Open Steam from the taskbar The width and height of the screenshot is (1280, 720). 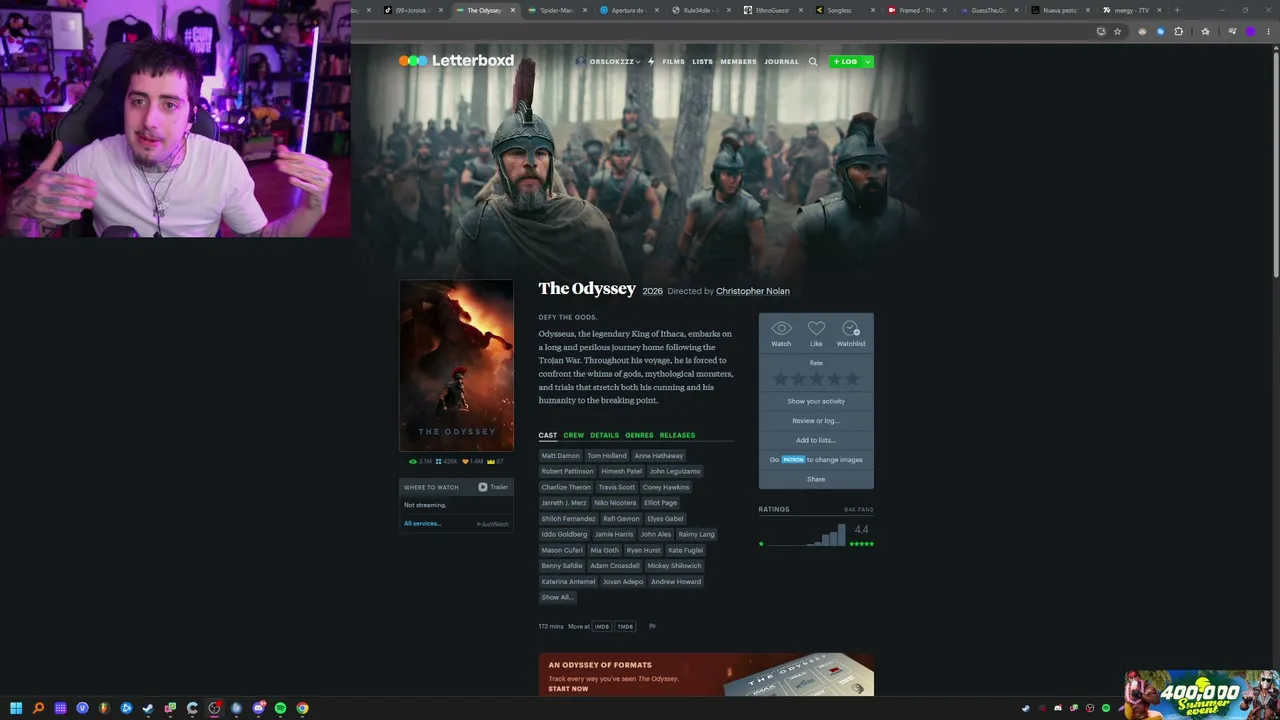148,708
